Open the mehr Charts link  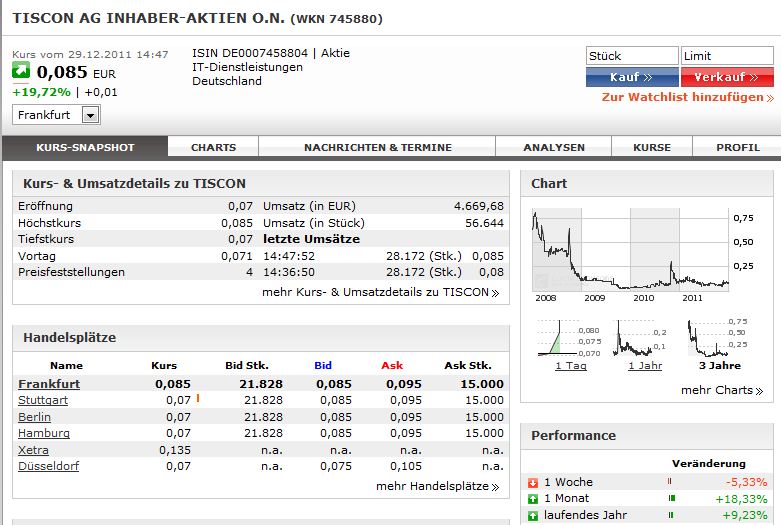pos(722,391)
